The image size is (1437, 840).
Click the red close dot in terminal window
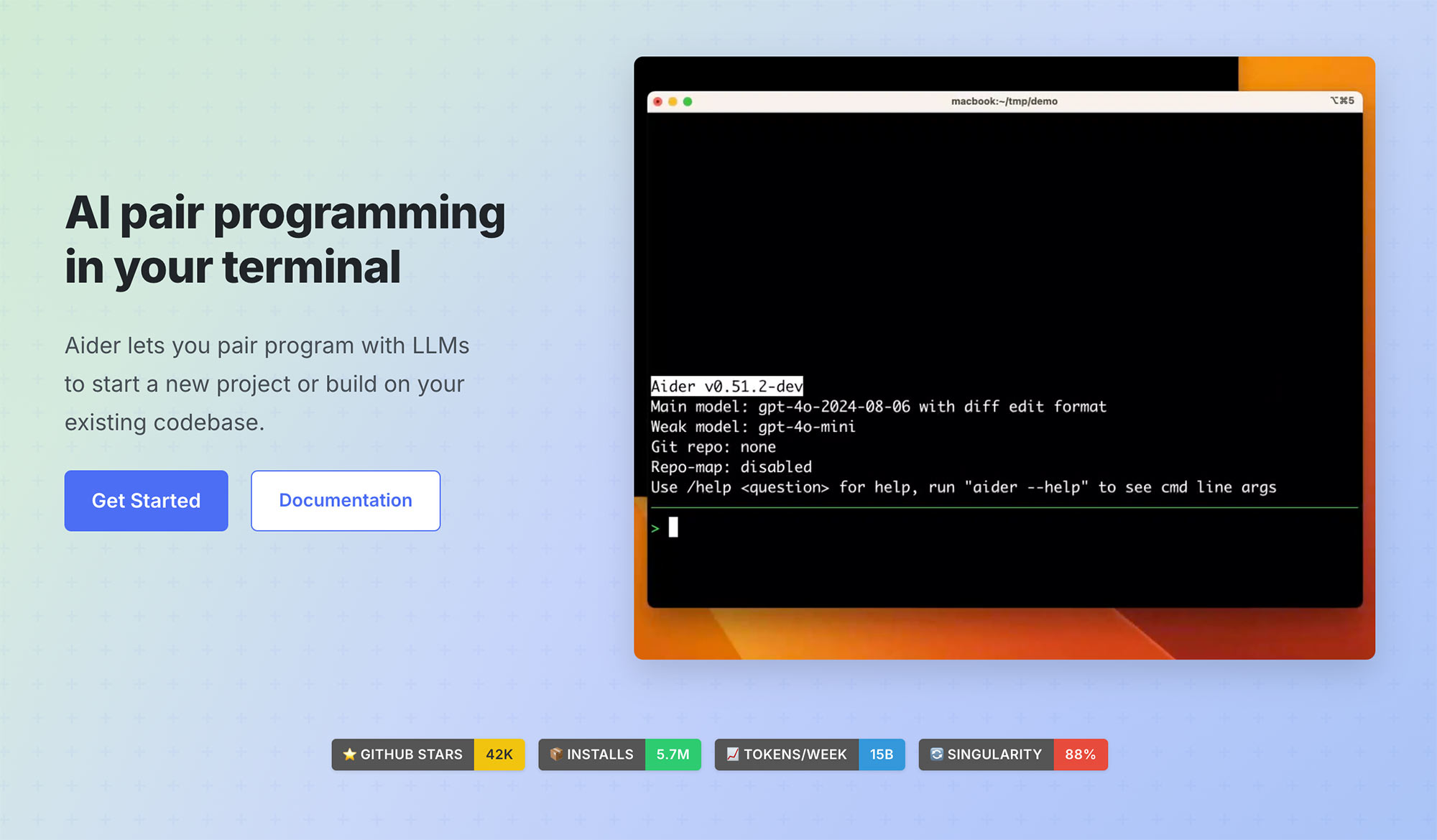tap(657, 101)
